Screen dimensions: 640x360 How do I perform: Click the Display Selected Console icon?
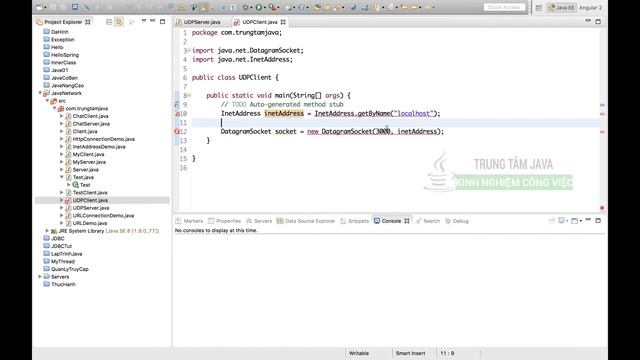562,220
